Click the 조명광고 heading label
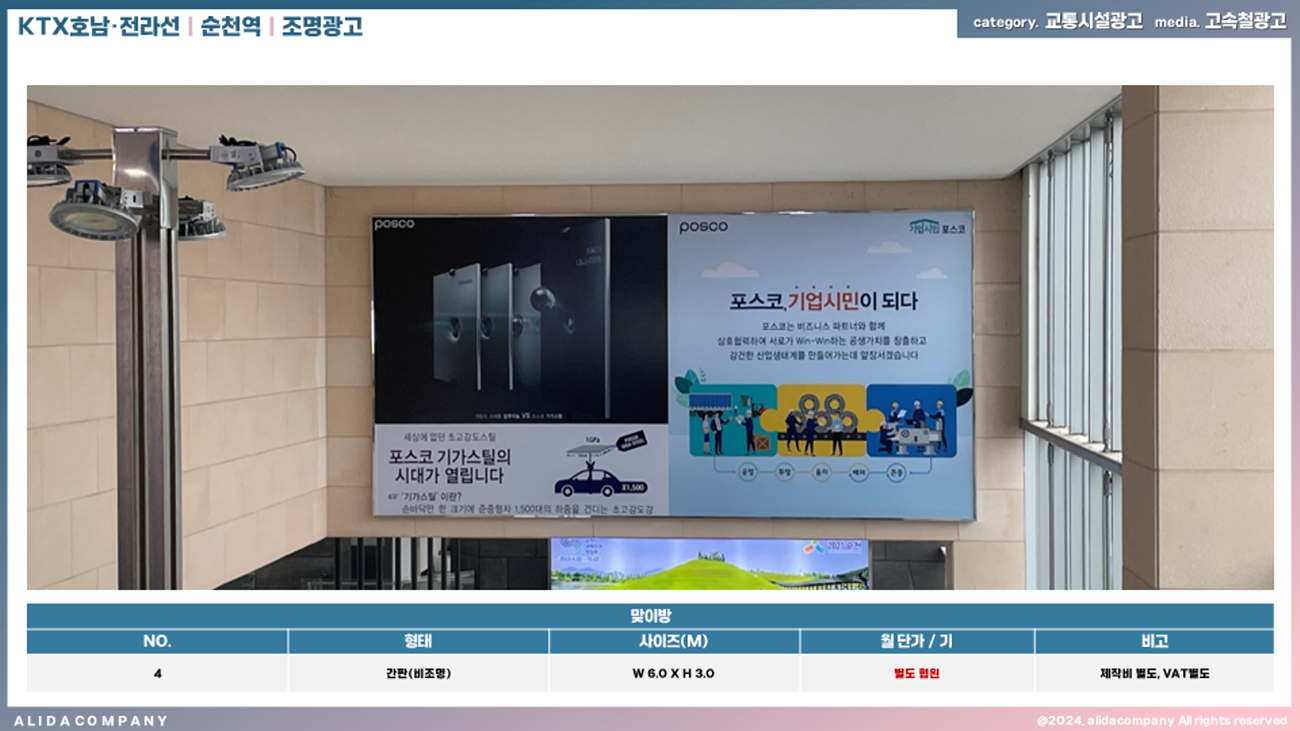The height and width of the screenshot is (731, 1300). click(321, 26)
